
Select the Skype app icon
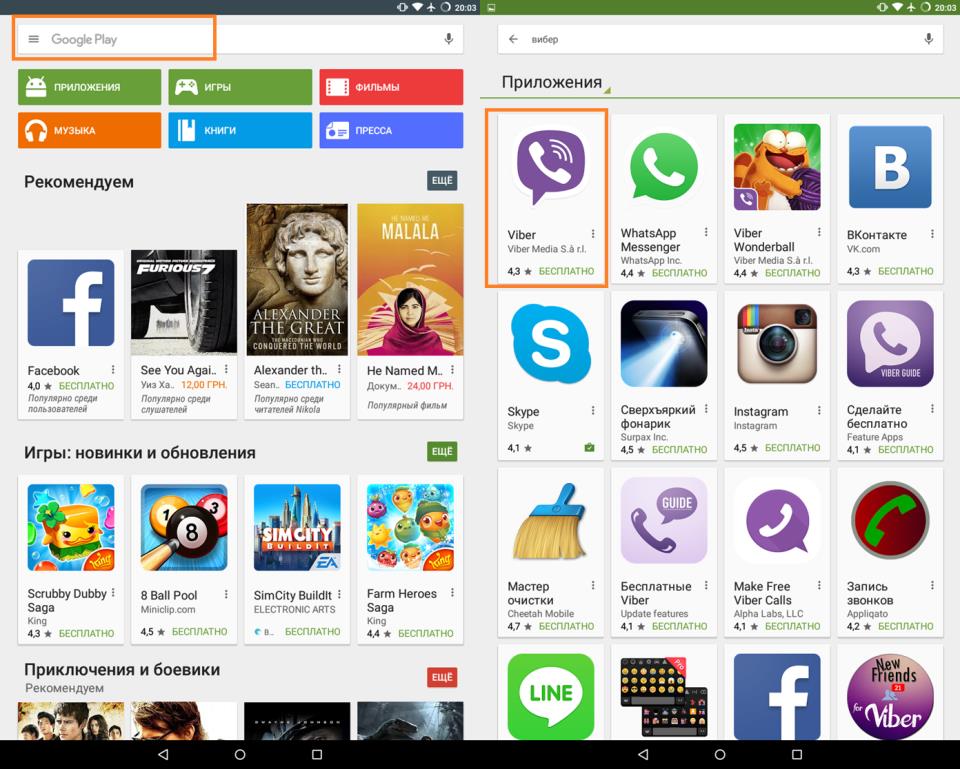click(x=550, y=344)
